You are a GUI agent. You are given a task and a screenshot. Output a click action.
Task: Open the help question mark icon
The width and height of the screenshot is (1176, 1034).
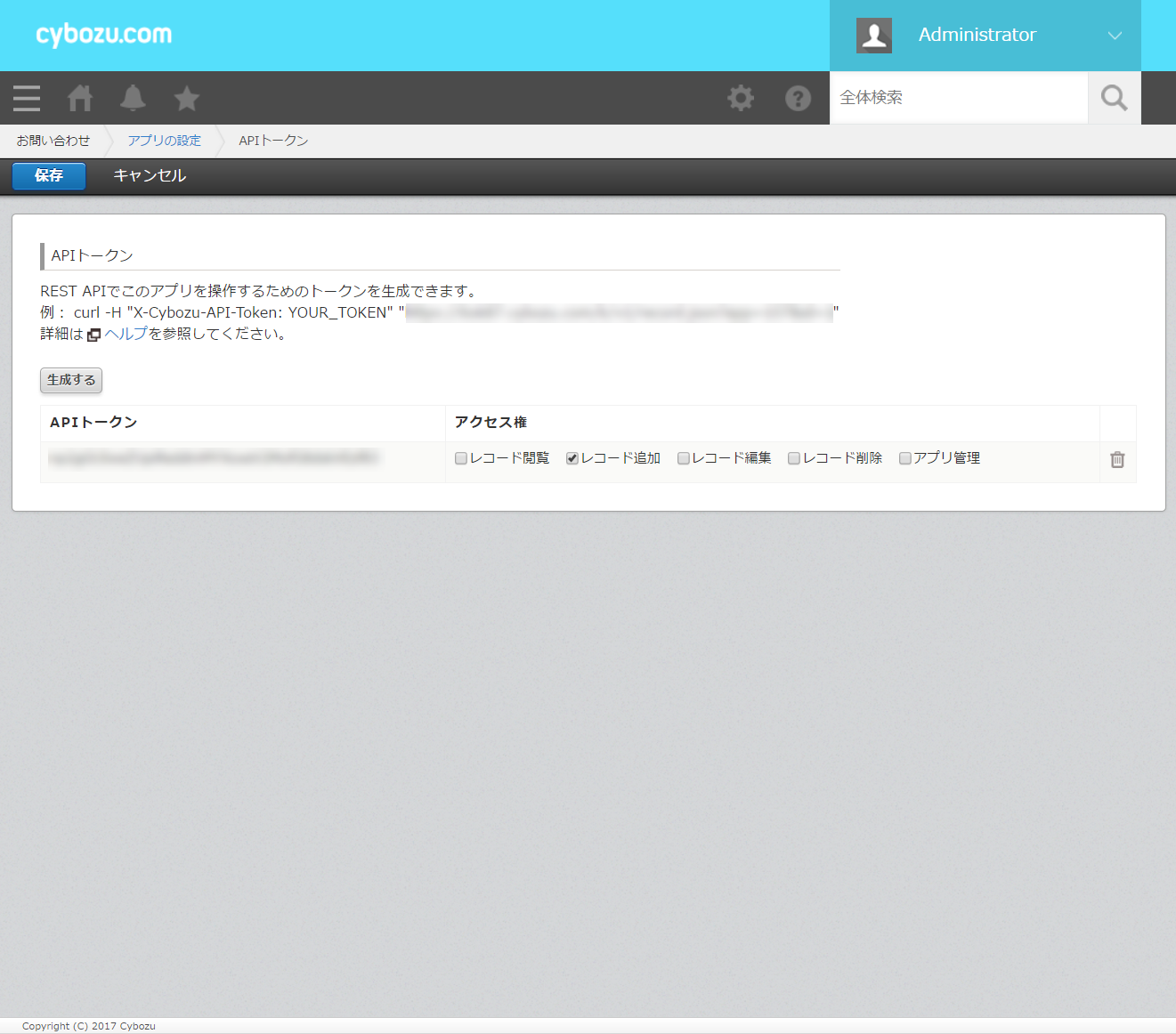798,98
